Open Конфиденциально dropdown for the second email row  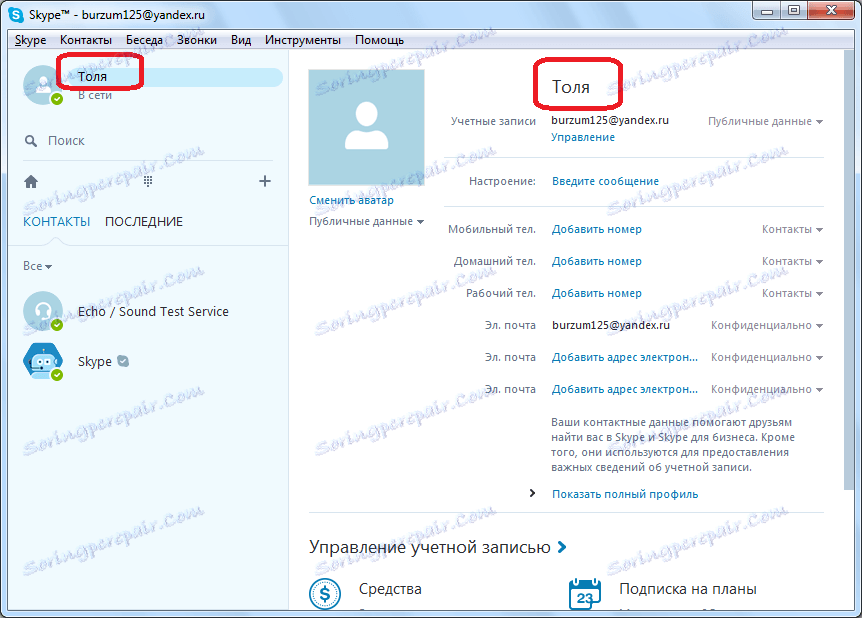pyautogui.click(x=767, y=357)
